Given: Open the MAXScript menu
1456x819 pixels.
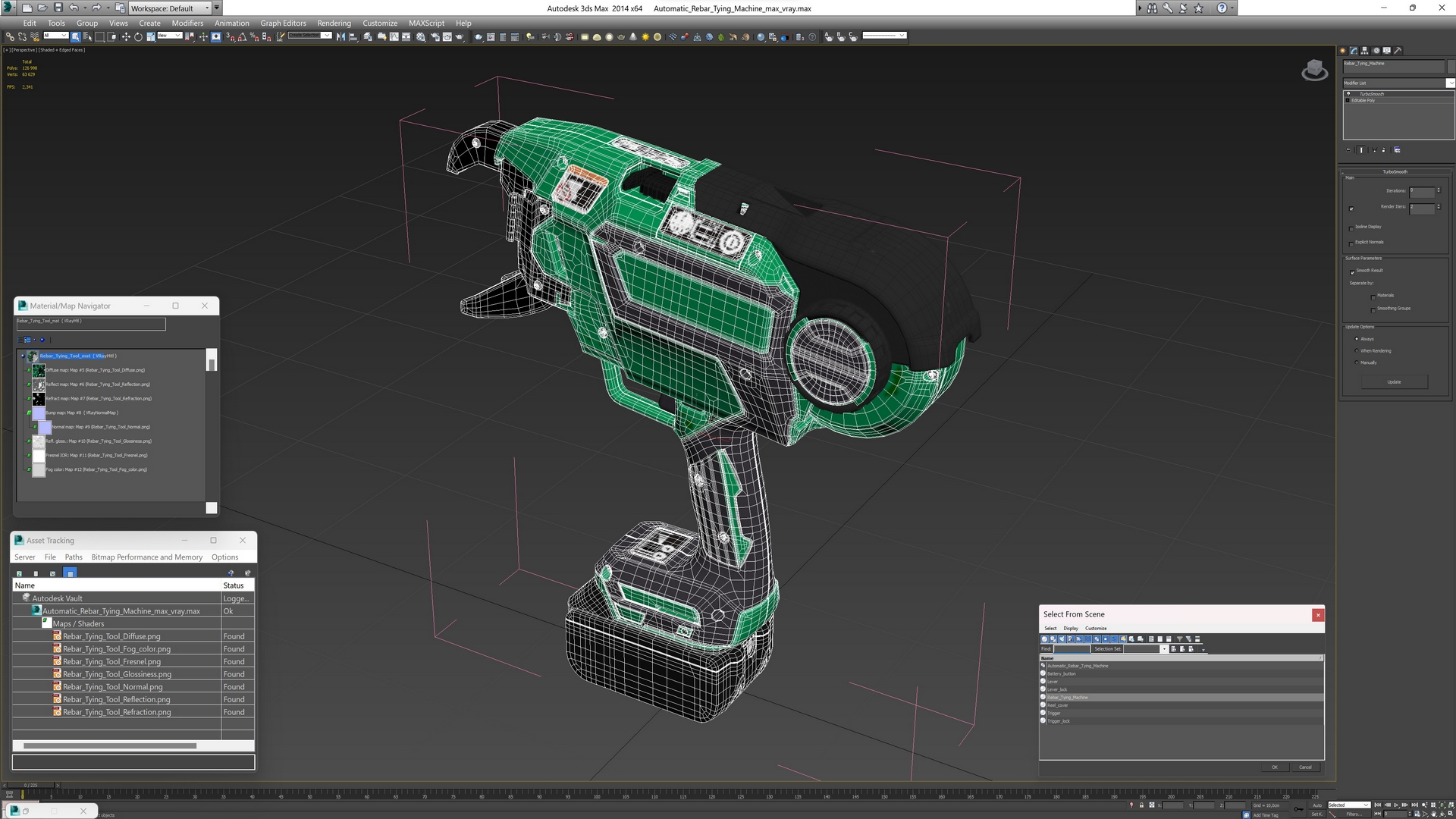Looking at the screenshot, I should pos(426,23).
